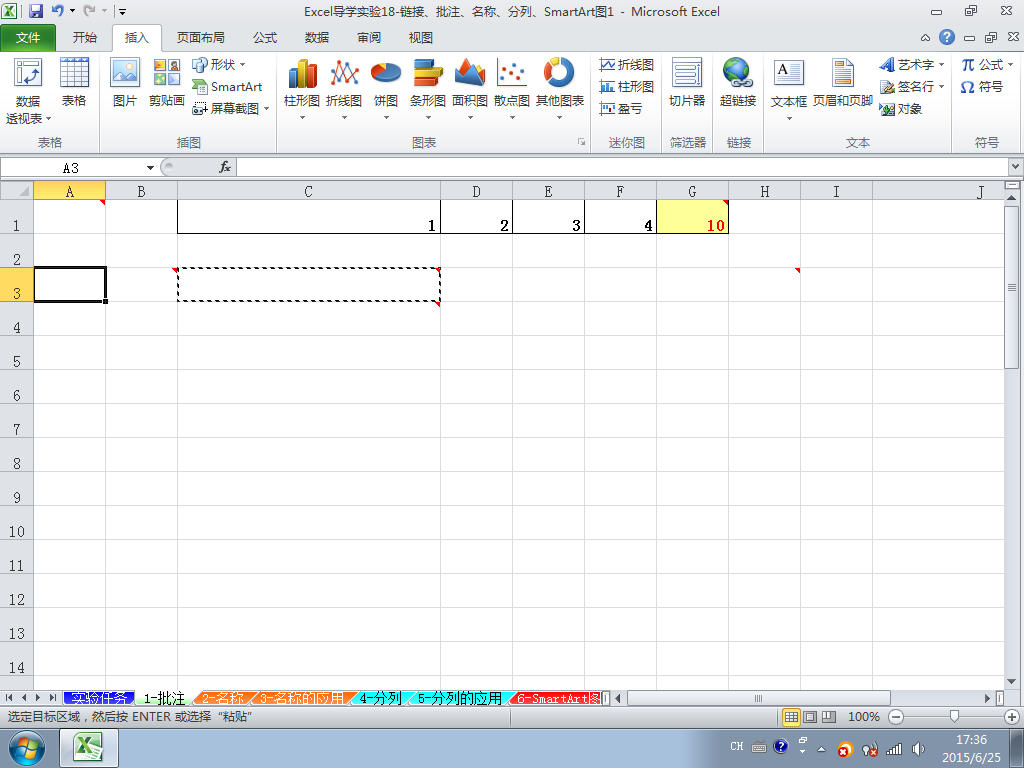1024x768 pixels.
Task: Switch to Data (数据) ribbon tab
Action: [x=317, y=38]
